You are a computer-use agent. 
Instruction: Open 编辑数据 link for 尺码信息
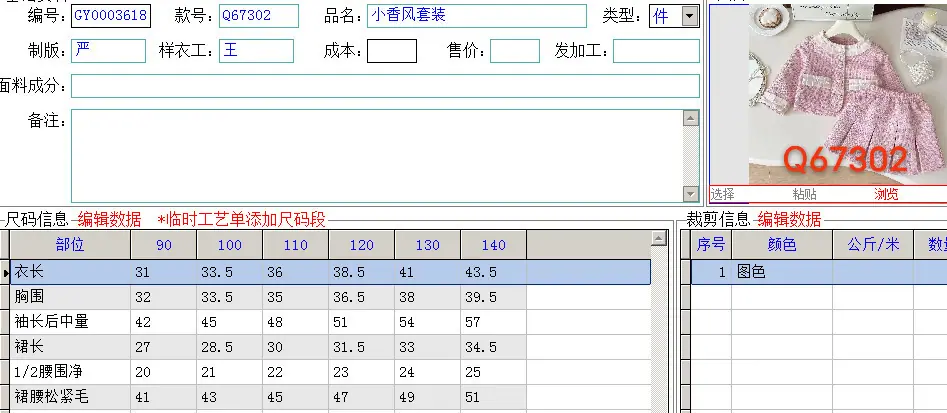109,219
